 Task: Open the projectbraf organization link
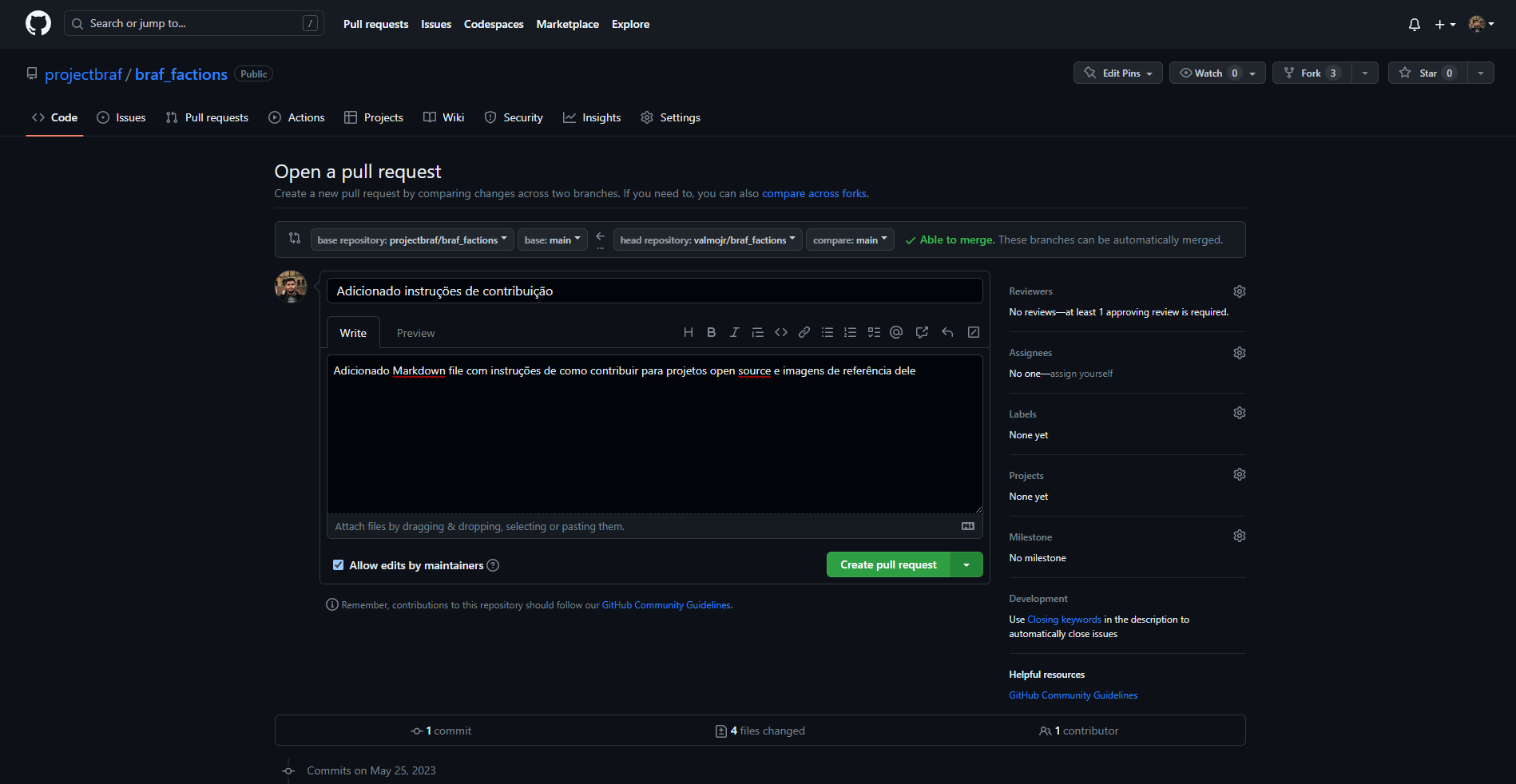pos(84,74)
